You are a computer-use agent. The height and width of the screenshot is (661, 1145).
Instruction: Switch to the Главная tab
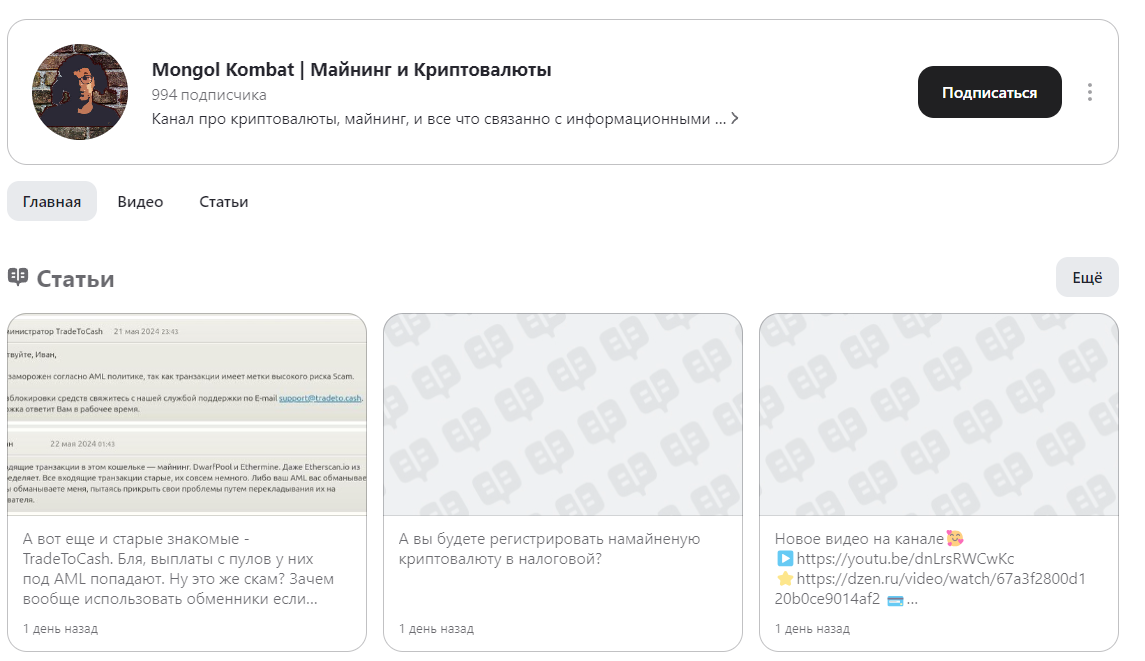pyautogui.click(x=52, y=201)
